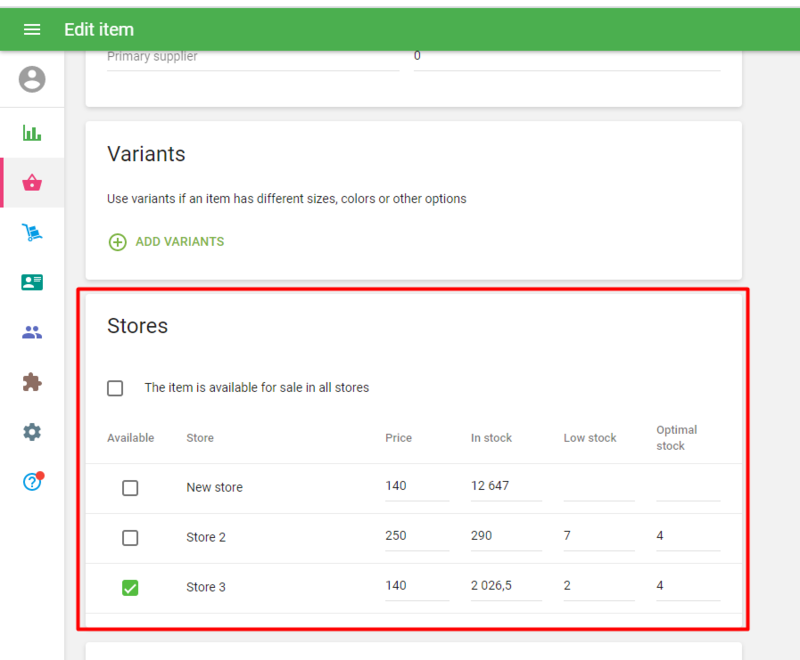Click the plus icon beside Add Variants
800x660 pixels.
(x=117, y=242)
